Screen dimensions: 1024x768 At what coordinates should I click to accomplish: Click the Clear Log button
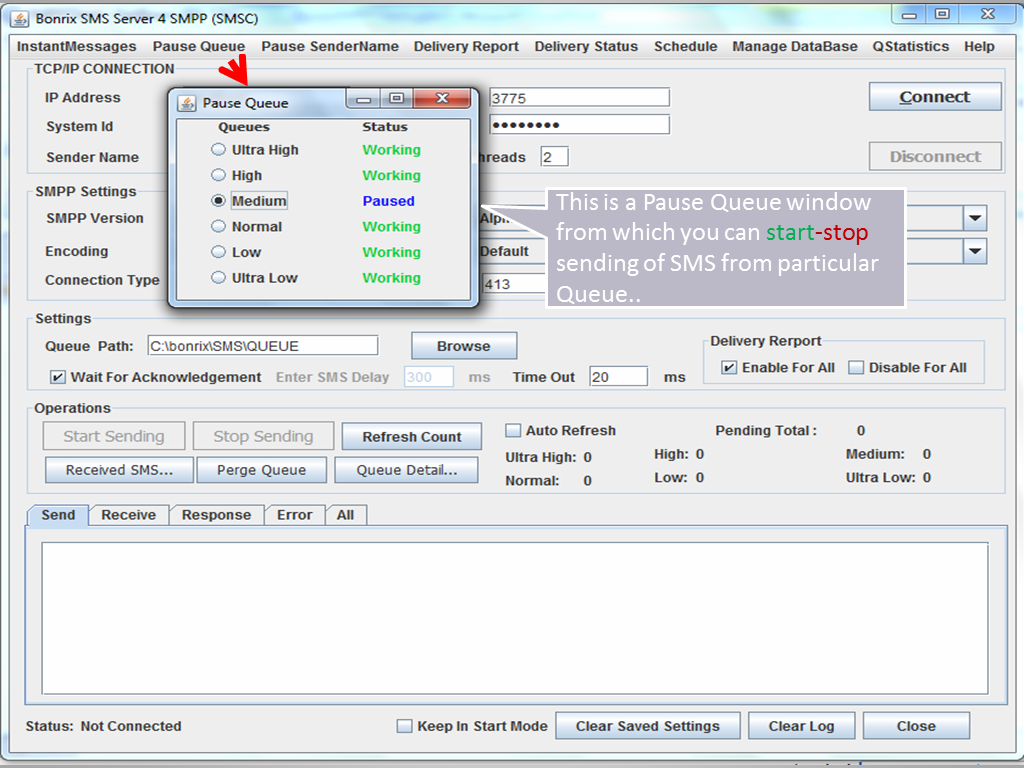coord(801,726)
